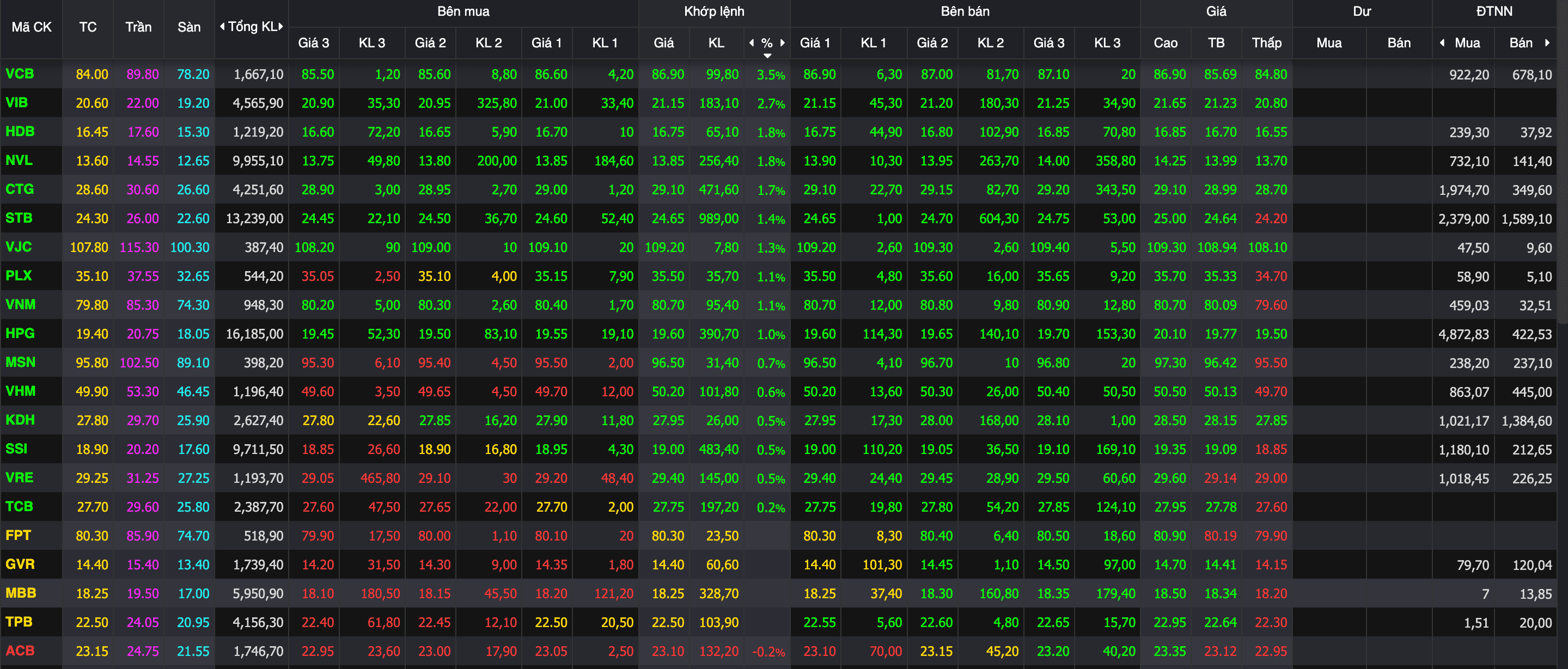Viewport: 1568px width, 669px height.
Task: Click the ĐTNN group header
Action: (1494, 11)
